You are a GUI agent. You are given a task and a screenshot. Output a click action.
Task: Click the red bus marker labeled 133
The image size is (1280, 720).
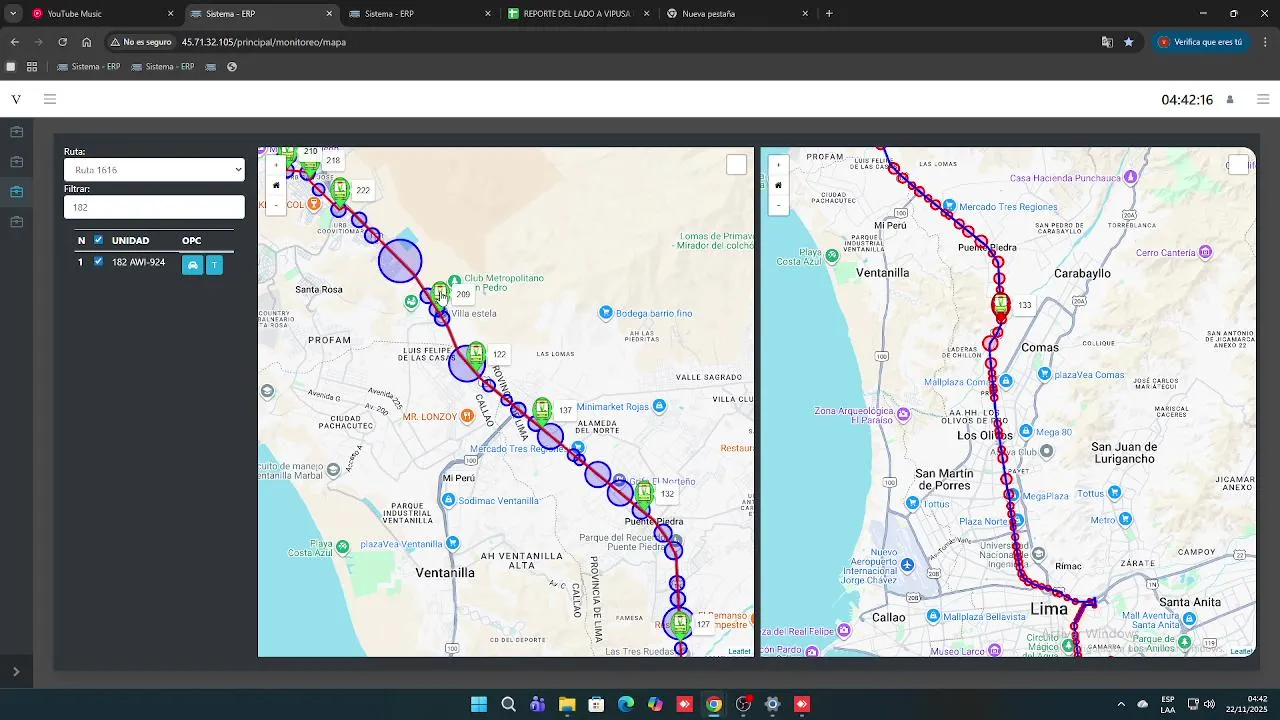1001,305
